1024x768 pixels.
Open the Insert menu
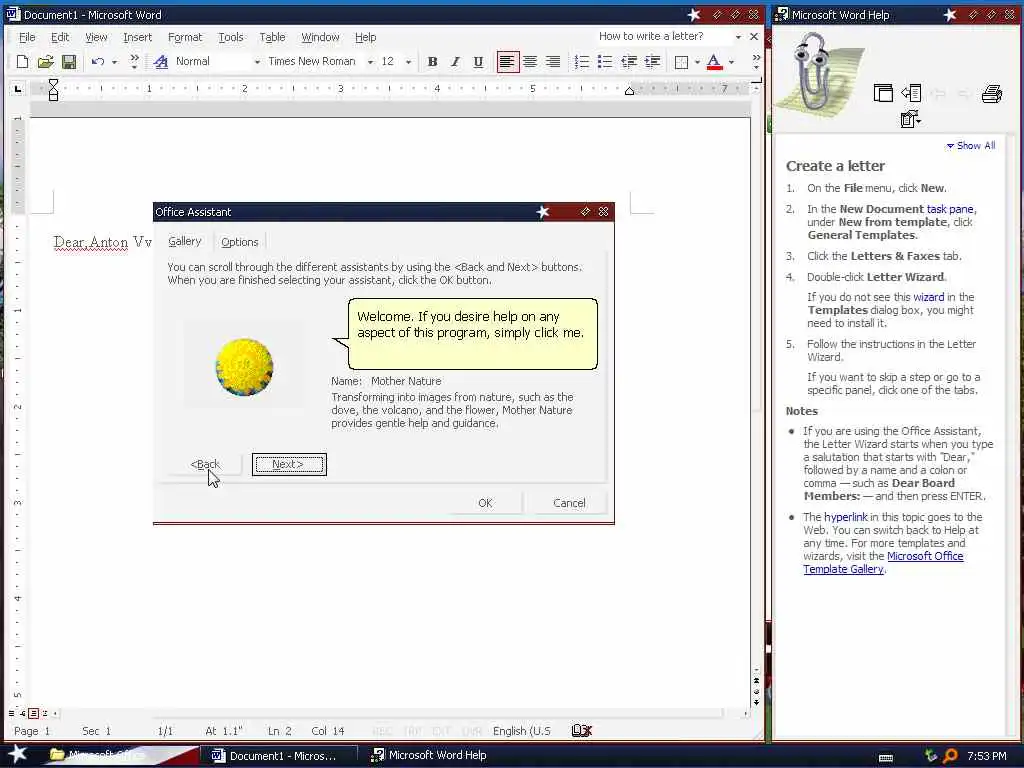point(137,37)
